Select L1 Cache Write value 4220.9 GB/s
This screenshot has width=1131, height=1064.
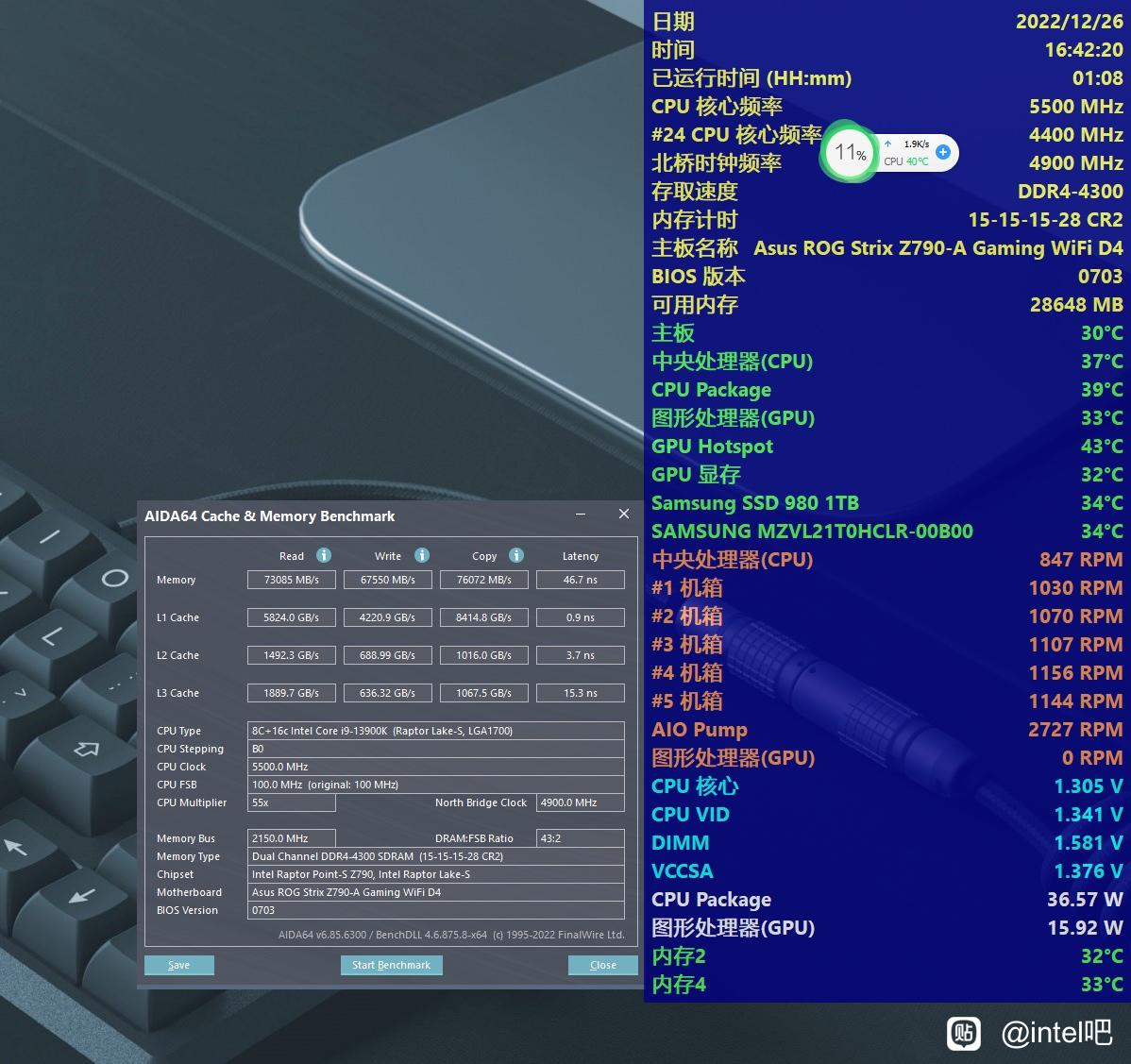tap(388, 617)
